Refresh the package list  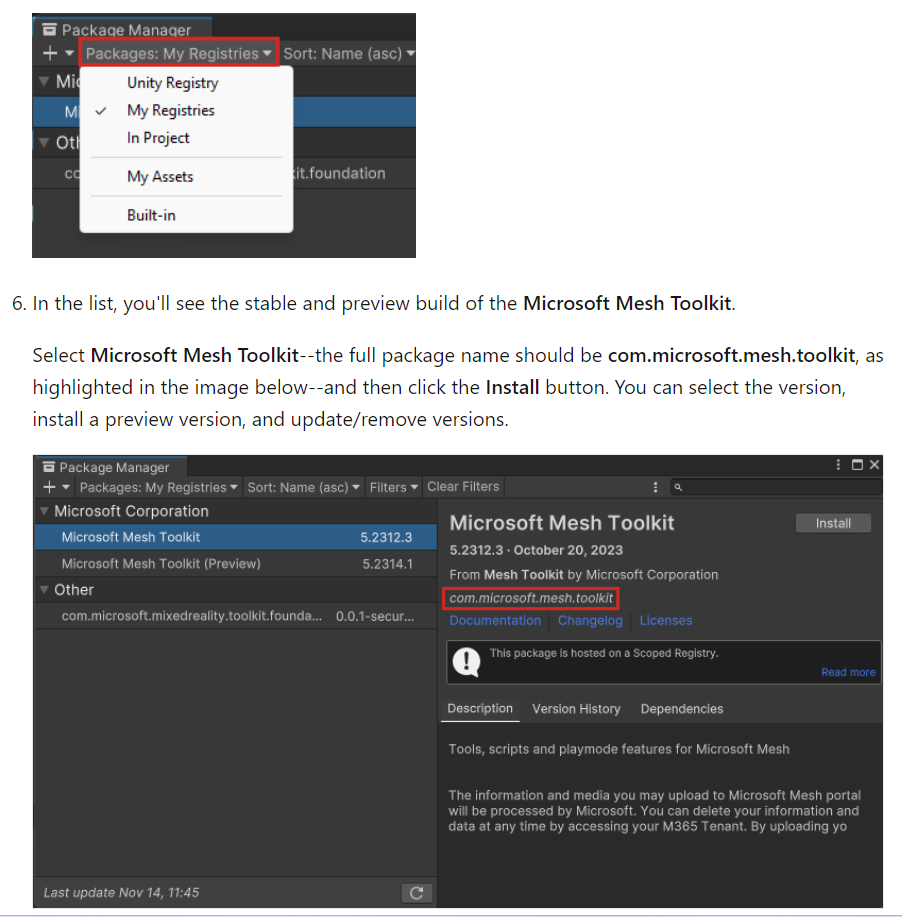tap(417, 892)
